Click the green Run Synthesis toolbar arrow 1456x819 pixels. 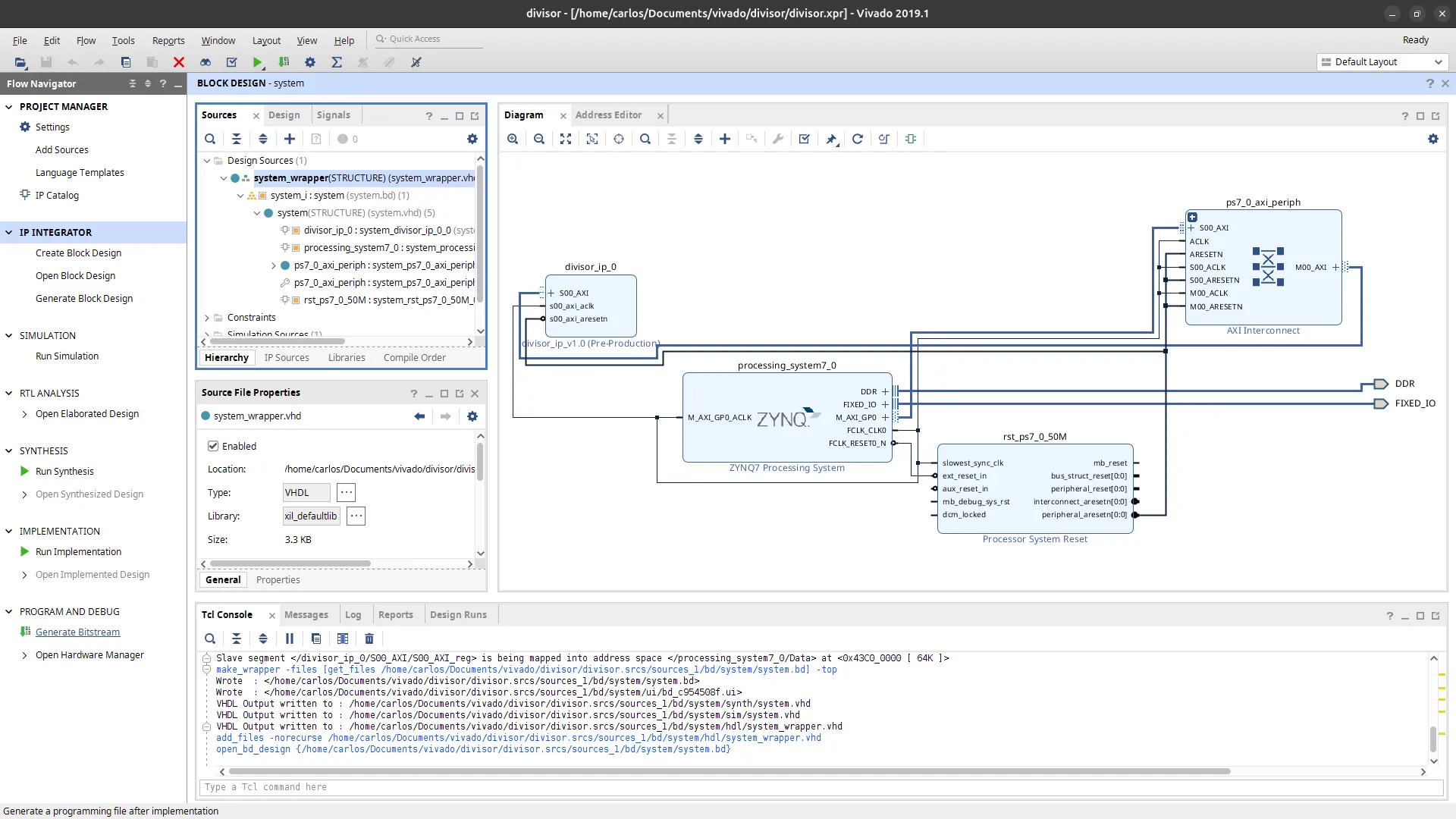[x=257, y=62]
